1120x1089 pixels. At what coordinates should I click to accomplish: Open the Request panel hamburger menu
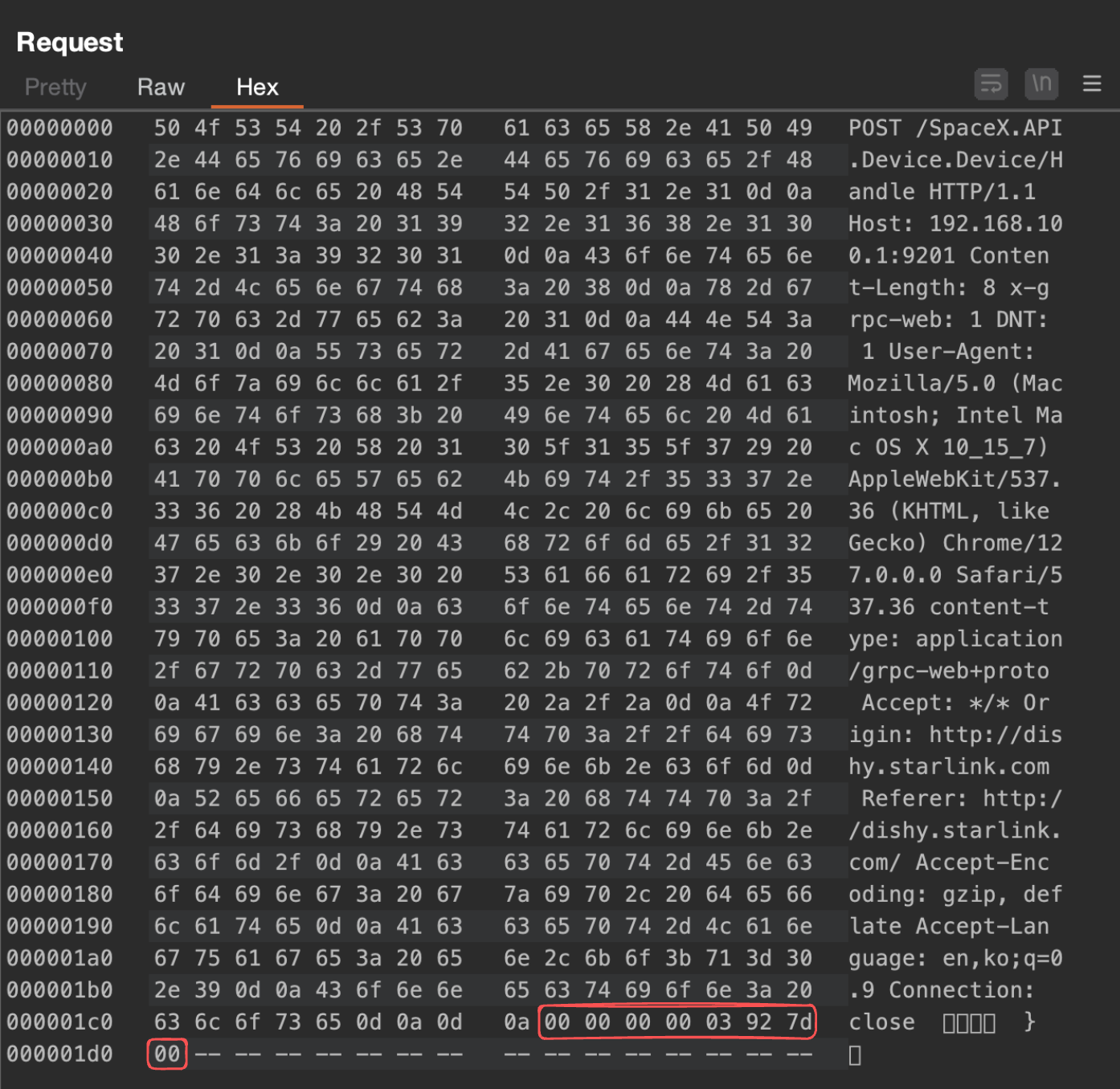coord(1092,84)
